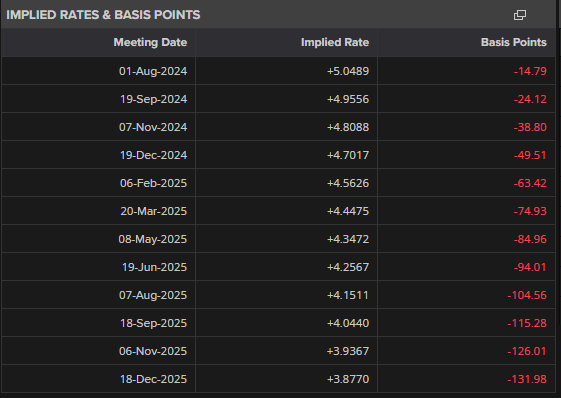Click the pop-out window icon in panel header
561x398 pixels.
click(519, 15)
